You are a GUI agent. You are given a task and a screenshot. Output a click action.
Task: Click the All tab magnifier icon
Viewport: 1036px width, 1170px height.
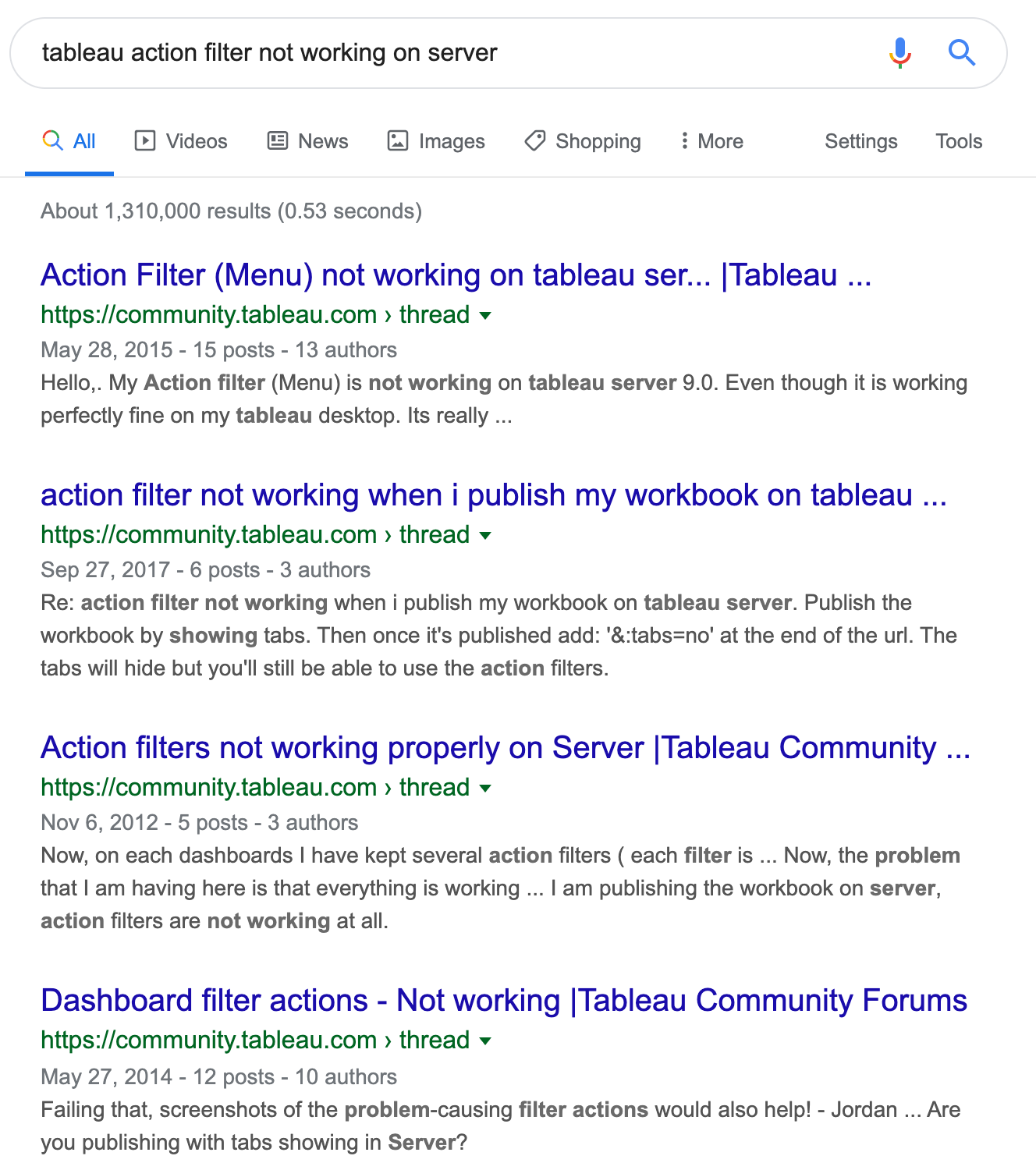click(x=52, y=140)
